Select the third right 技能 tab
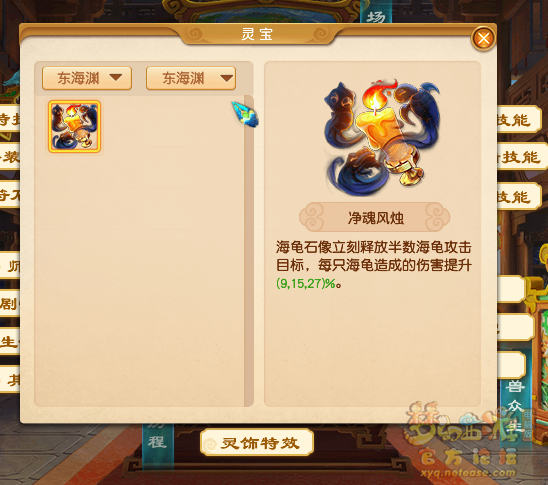Screen dimensions: 548x485 [x=519, y=197]
